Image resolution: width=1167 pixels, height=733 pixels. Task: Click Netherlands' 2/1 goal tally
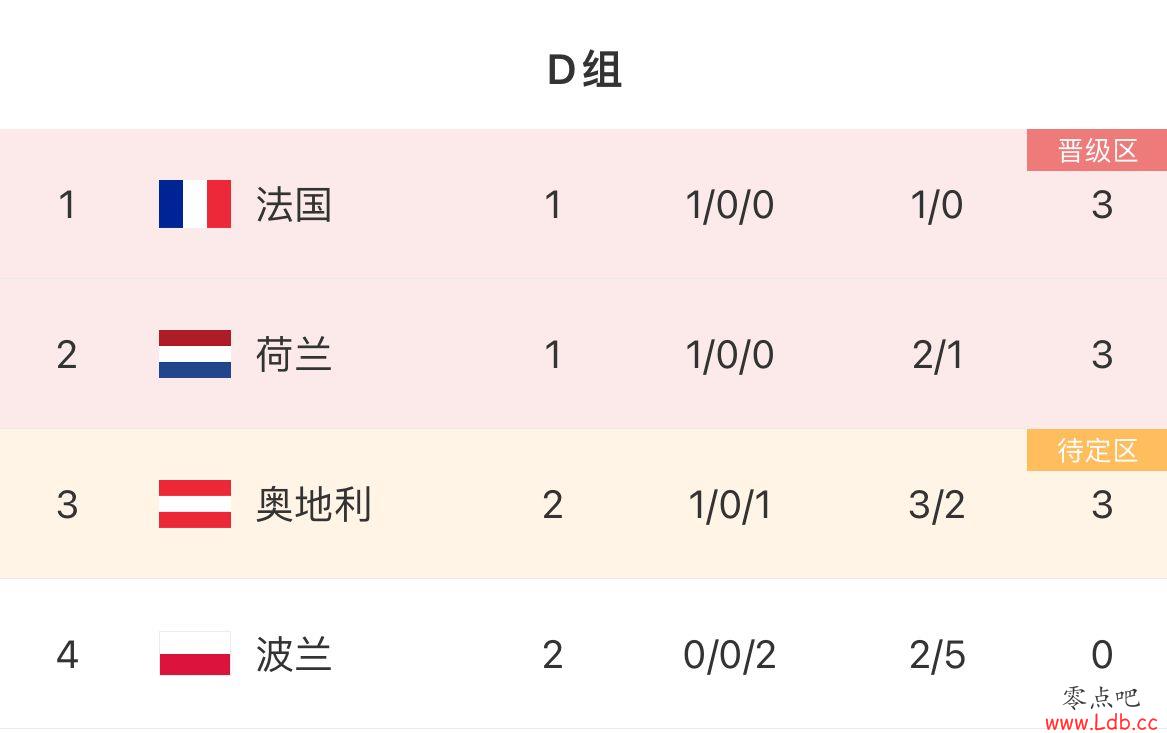[x=937, y=355]
